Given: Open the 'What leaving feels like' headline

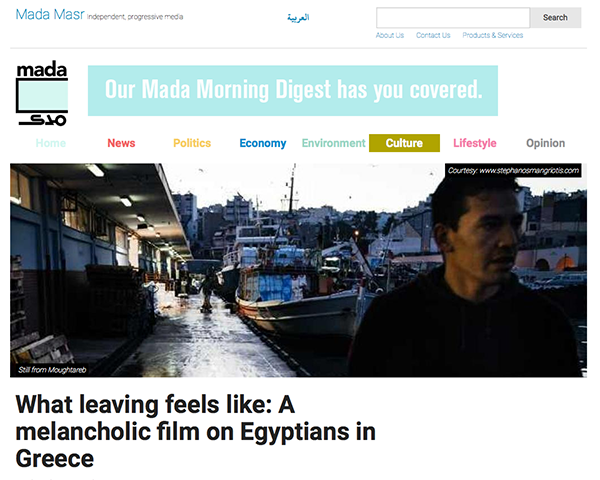Looking at the screenshot, I should pyautogui.click(x=196, y=431).
